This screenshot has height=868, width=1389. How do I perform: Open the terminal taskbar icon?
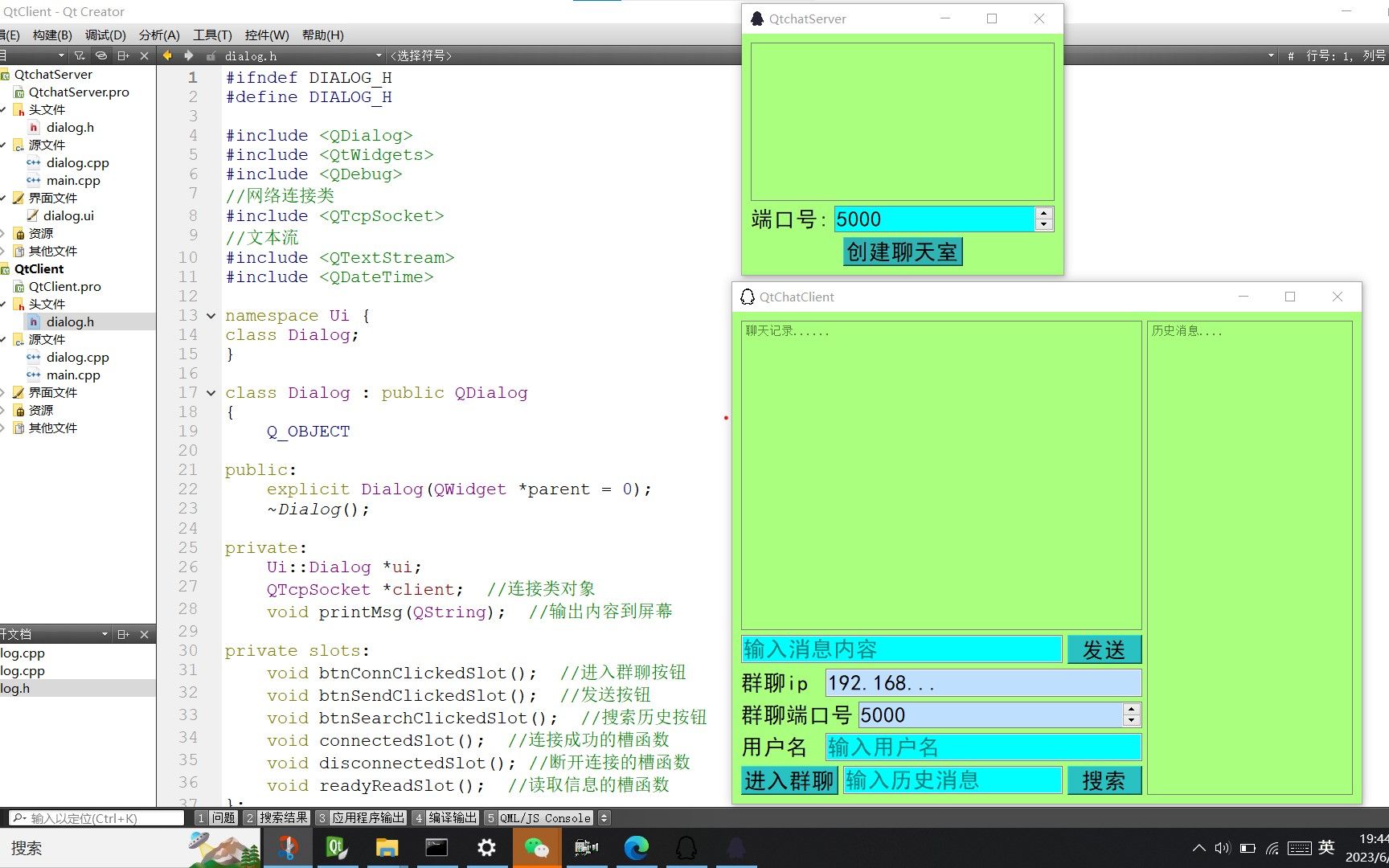(436, 848)
